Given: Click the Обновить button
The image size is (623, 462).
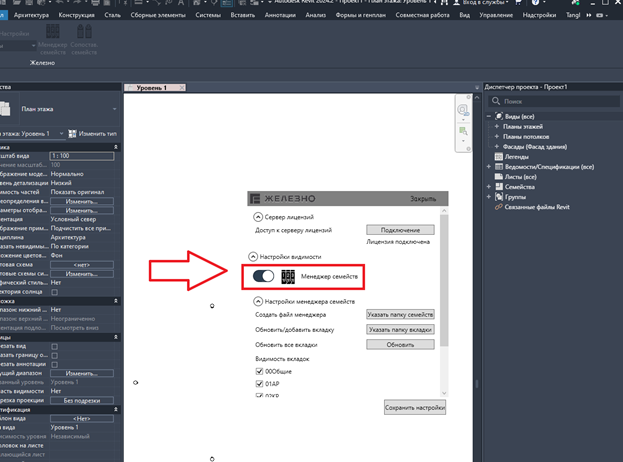Looking at the screenshot, I should coord(400,345).
